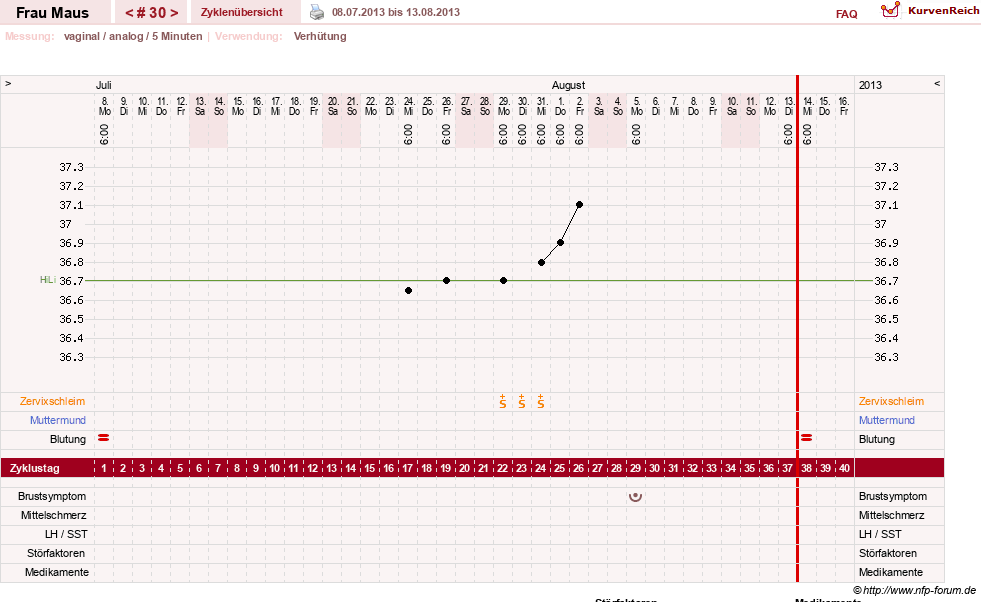The width and height of the screenshot is (981, 602).
Task: Open the KurvenReich logo
Action: pyautogui.click(x=930, y=11)
